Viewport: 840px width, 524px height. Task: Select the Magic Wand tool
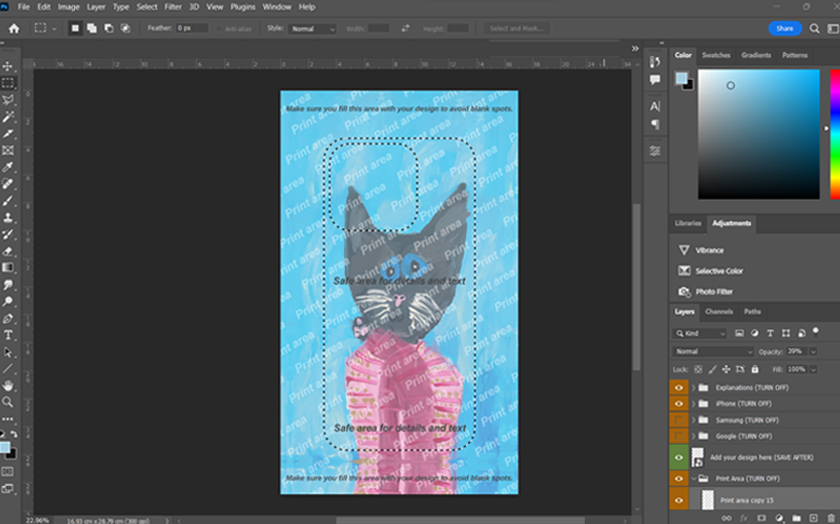8,116
